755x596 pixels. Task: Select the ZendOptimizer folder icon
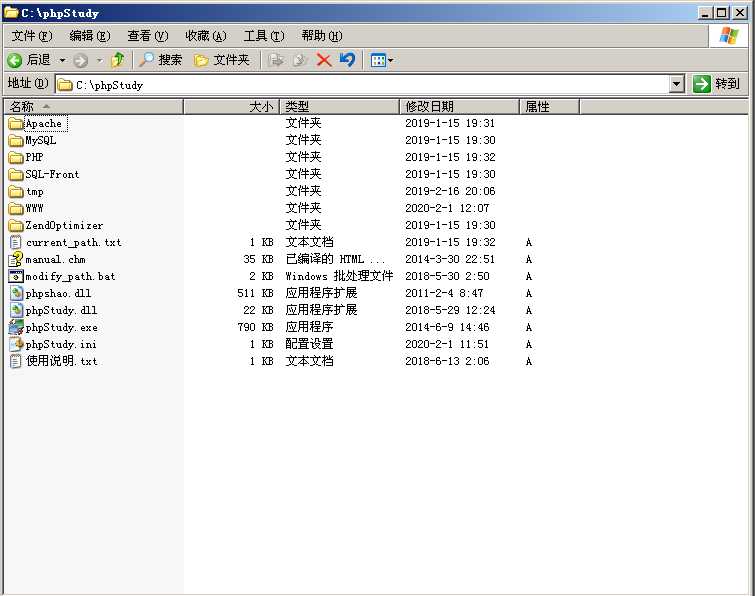pos(16,225)
